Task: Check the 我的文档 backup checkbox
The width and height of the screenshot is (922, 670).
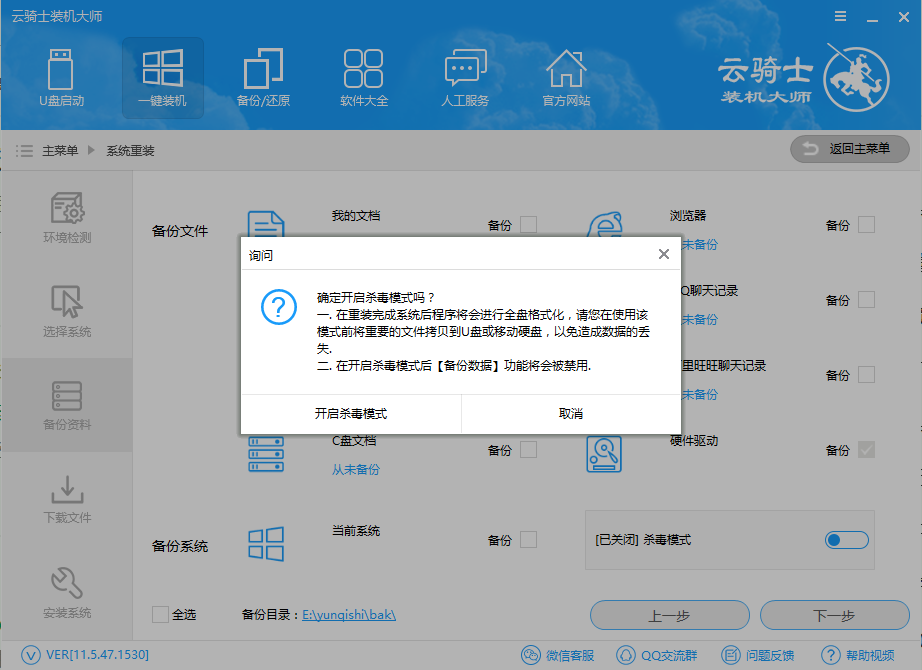Action: click(529, 224)
